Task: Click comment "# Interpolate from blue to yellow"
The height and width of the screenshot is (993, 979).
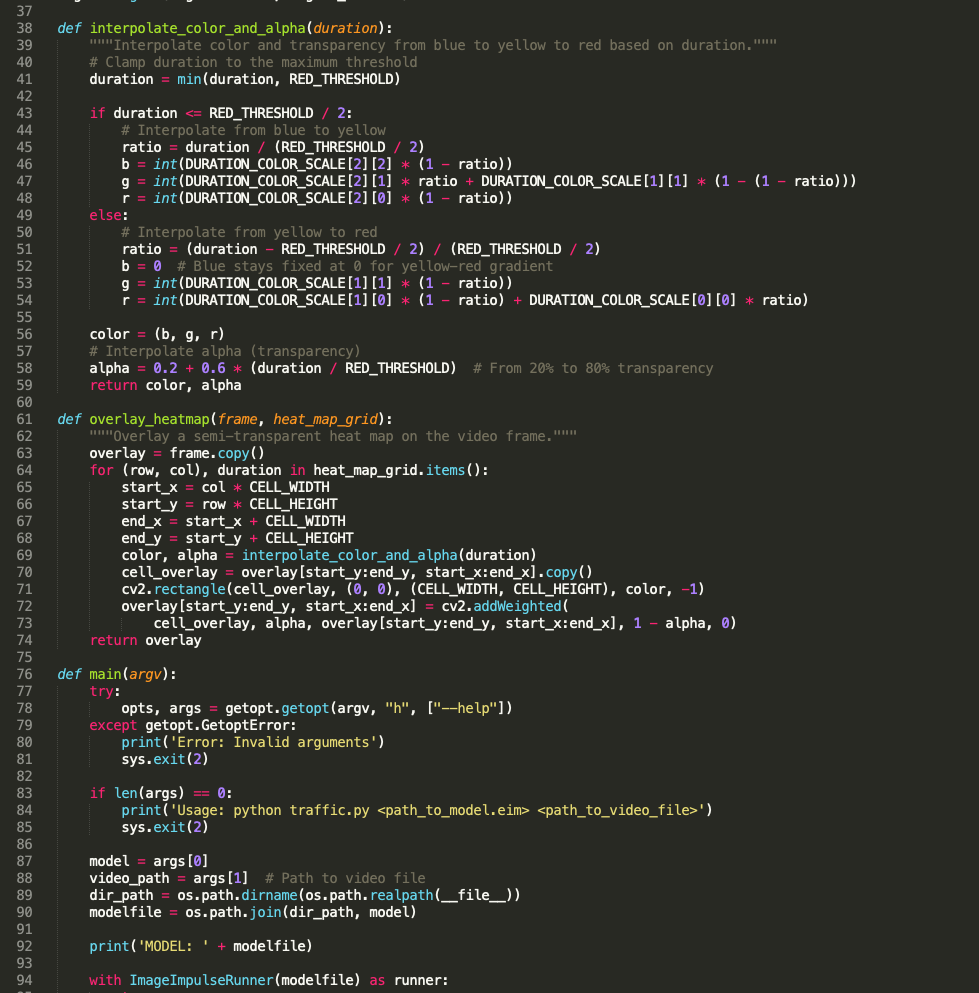Action: 253,130
